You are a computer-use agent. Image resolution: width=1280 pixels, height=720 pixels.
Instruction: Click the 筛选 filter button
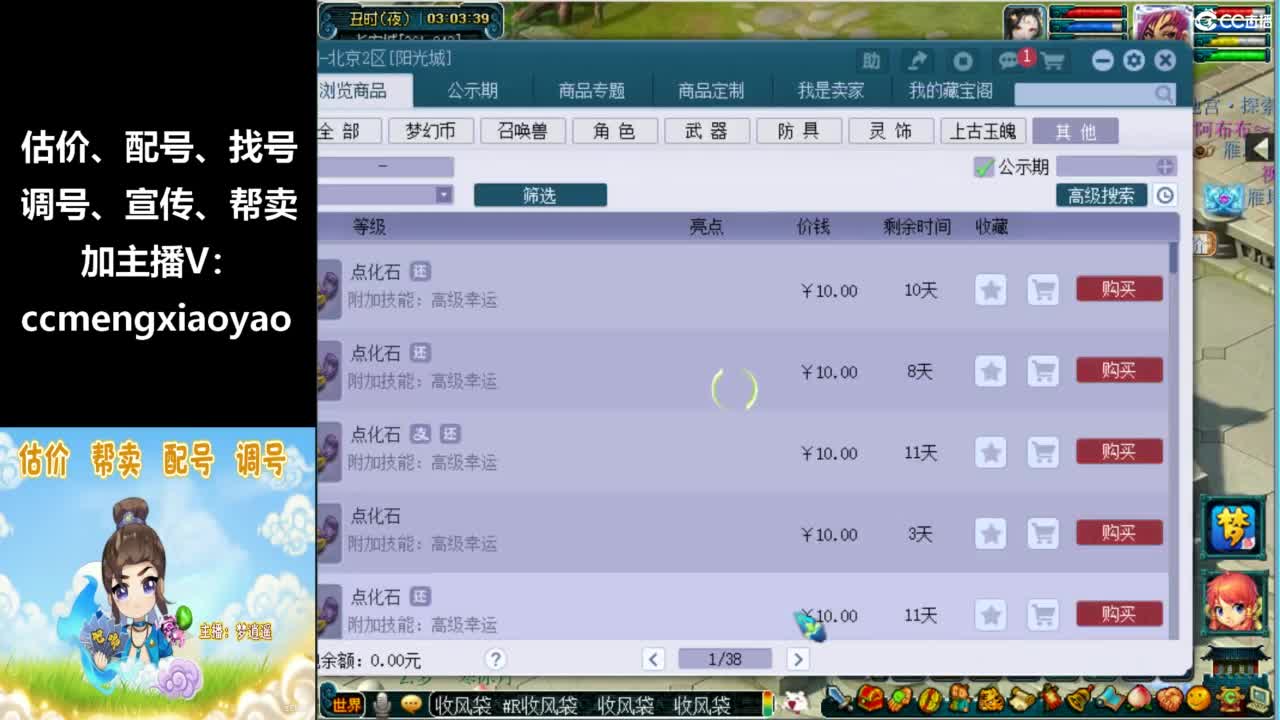tap(540, 195)
